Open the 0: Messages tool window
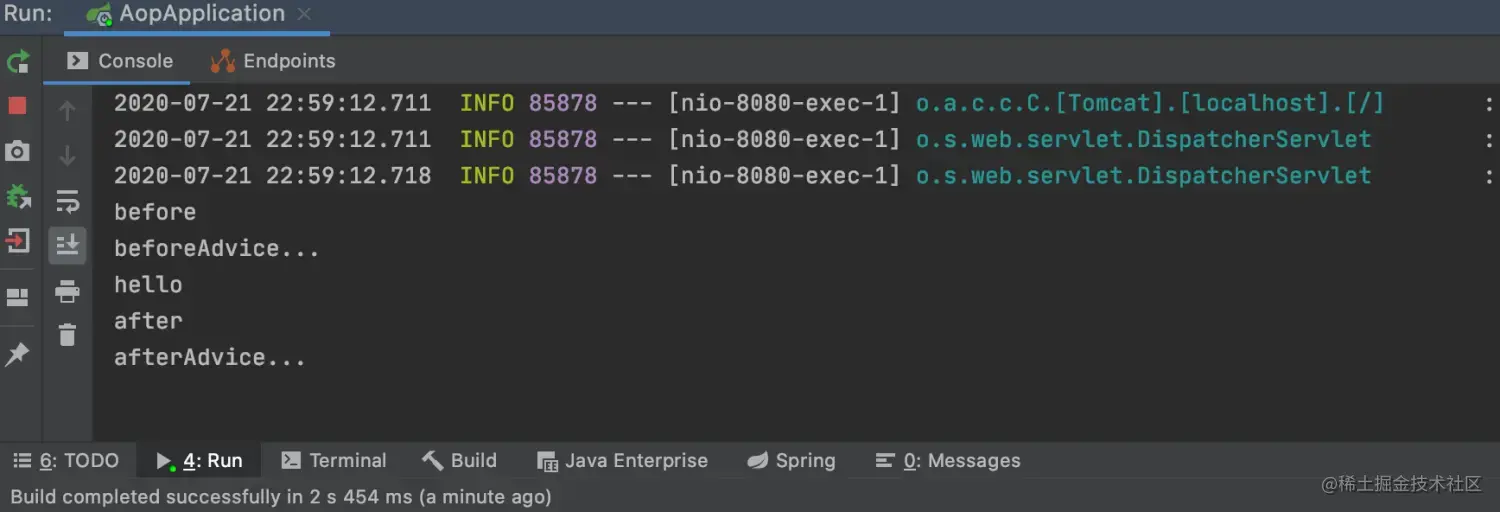Viewport: 1500px width, 512px height. click(947, 461)
